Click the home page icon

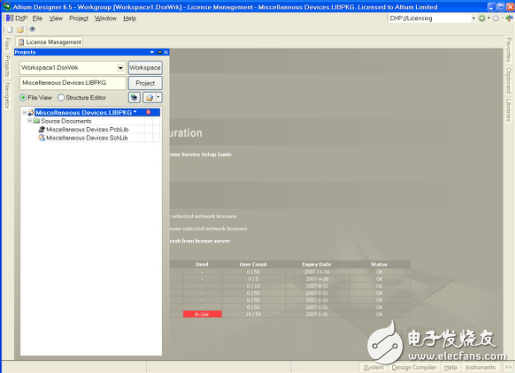[x=509, y=18]
